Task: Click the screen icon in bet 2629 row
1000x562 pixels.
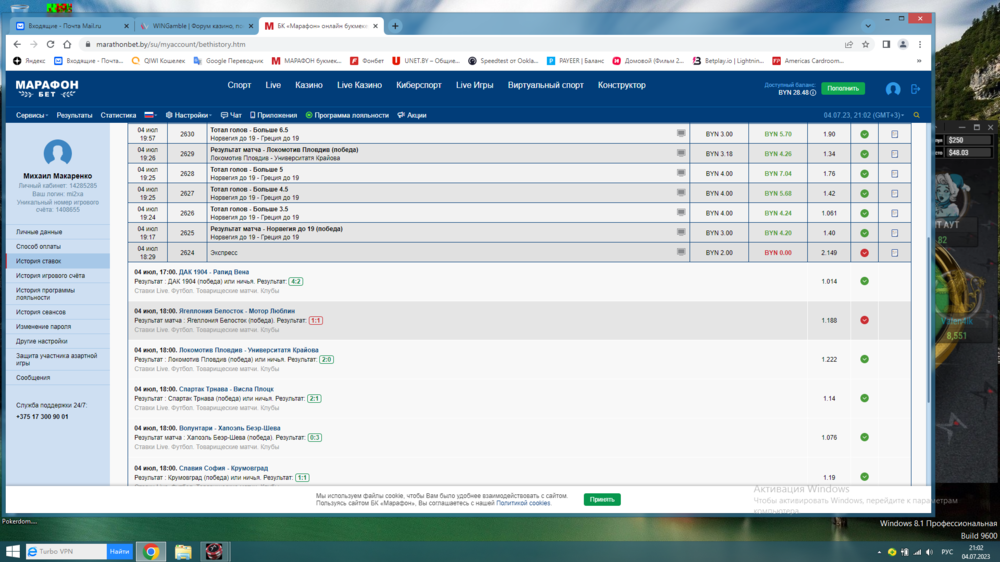Action: pos(681,153)
